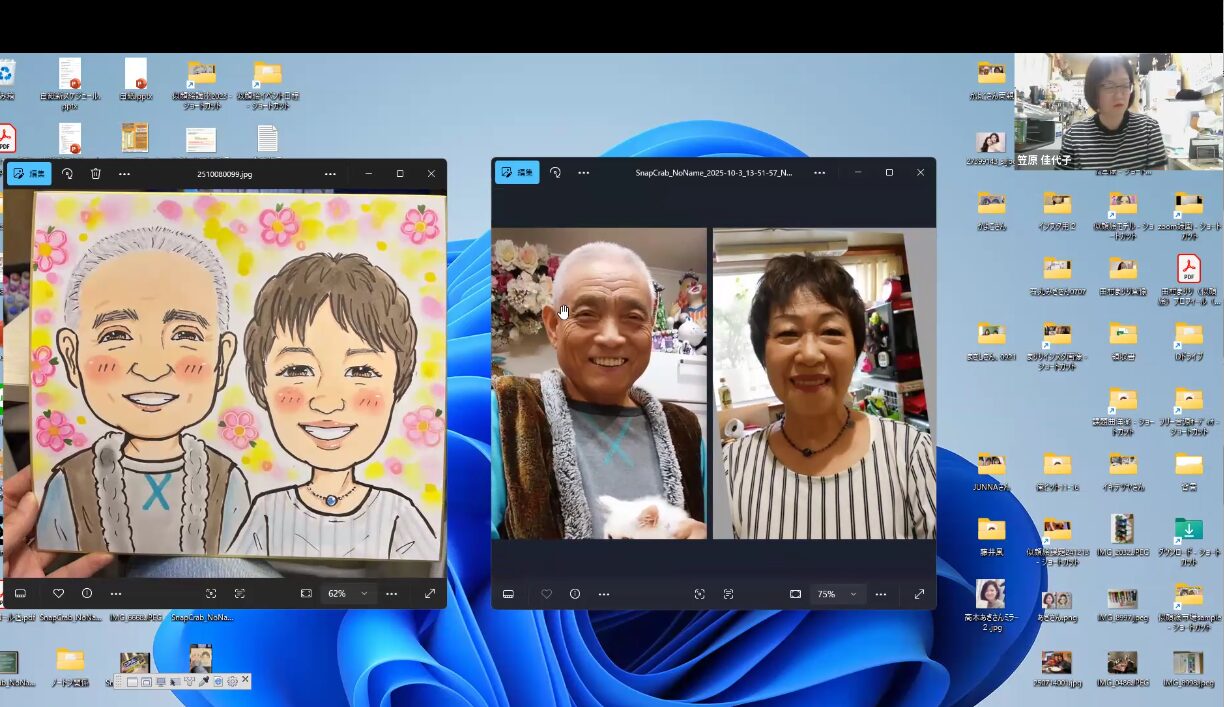
Task: Open file info in the SnapCrab photo window
Action: click(575, 593)
